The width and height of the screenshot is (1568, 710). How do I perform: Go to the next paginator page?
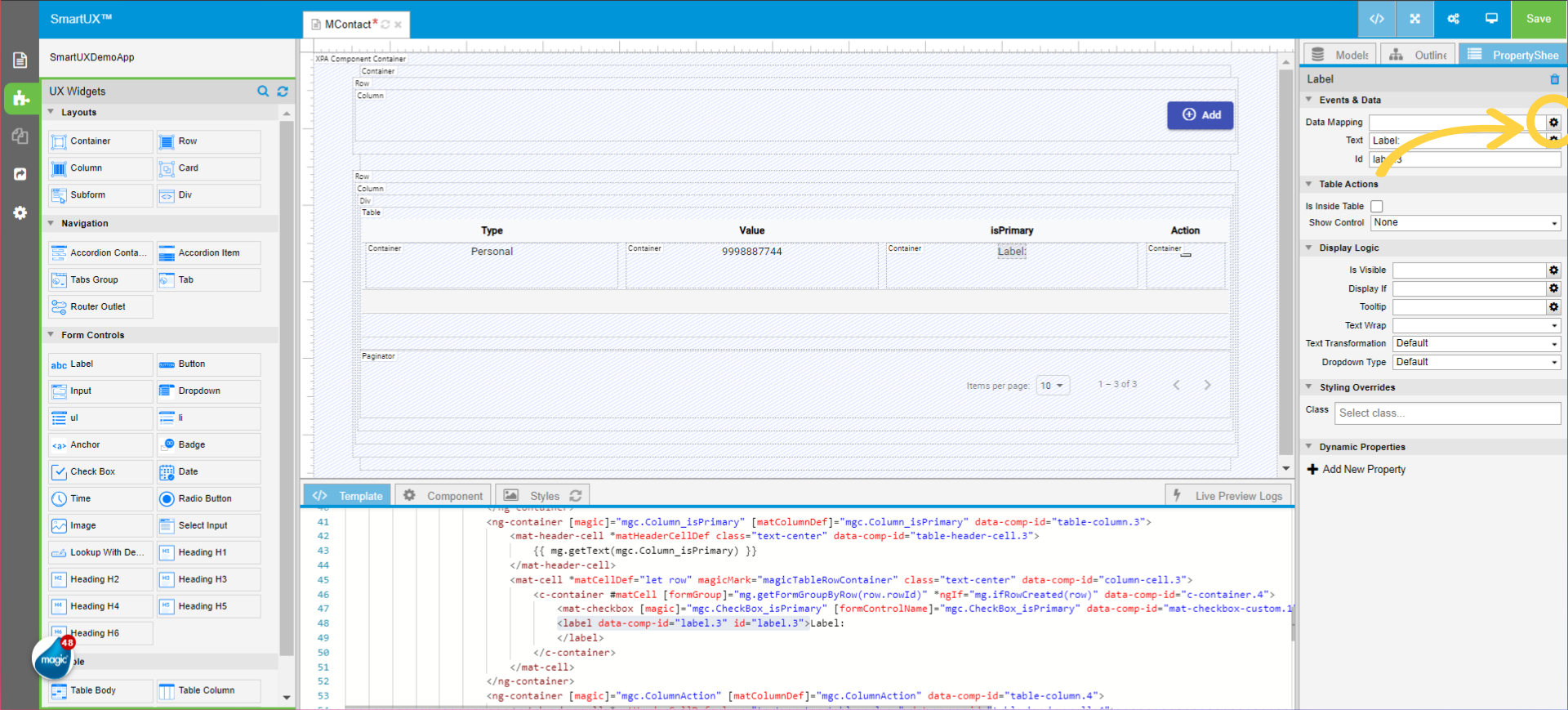click(1207, 385)
